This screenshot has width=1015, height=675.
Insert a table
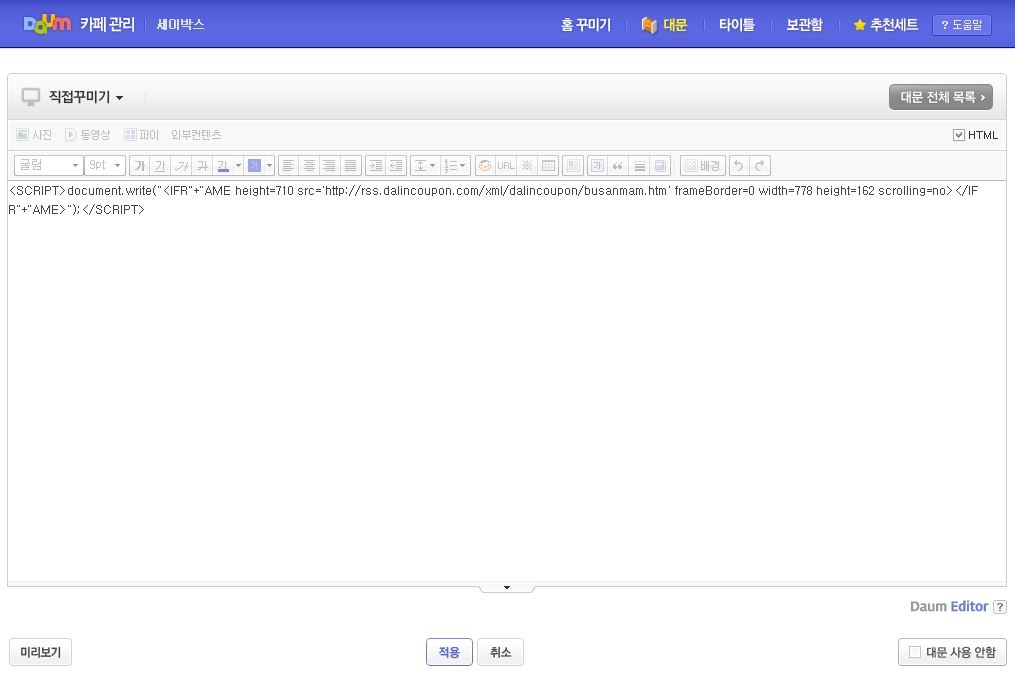tap(548, 166)
